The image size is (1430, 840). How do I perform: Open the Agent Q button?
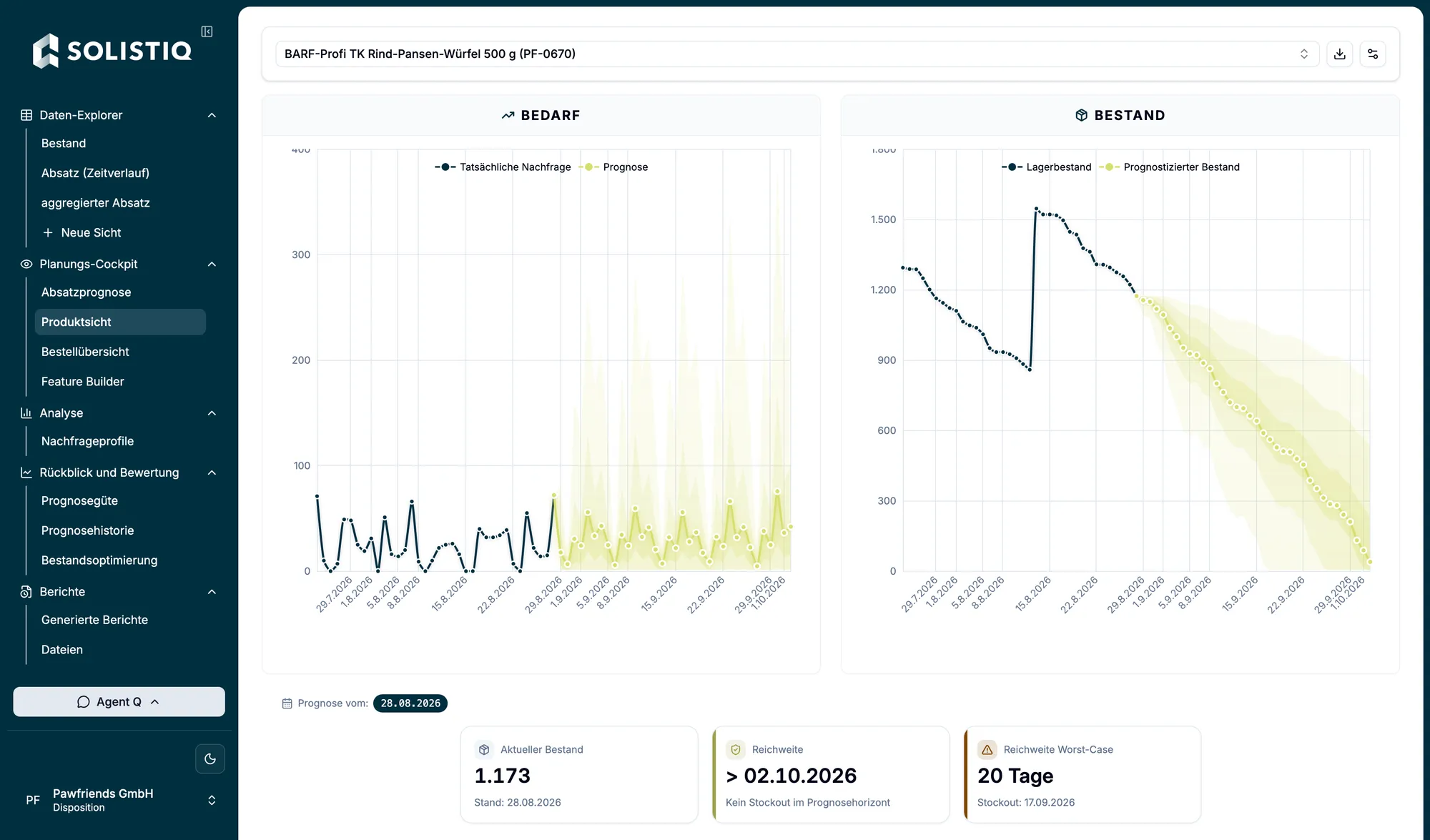coord(119,702)
